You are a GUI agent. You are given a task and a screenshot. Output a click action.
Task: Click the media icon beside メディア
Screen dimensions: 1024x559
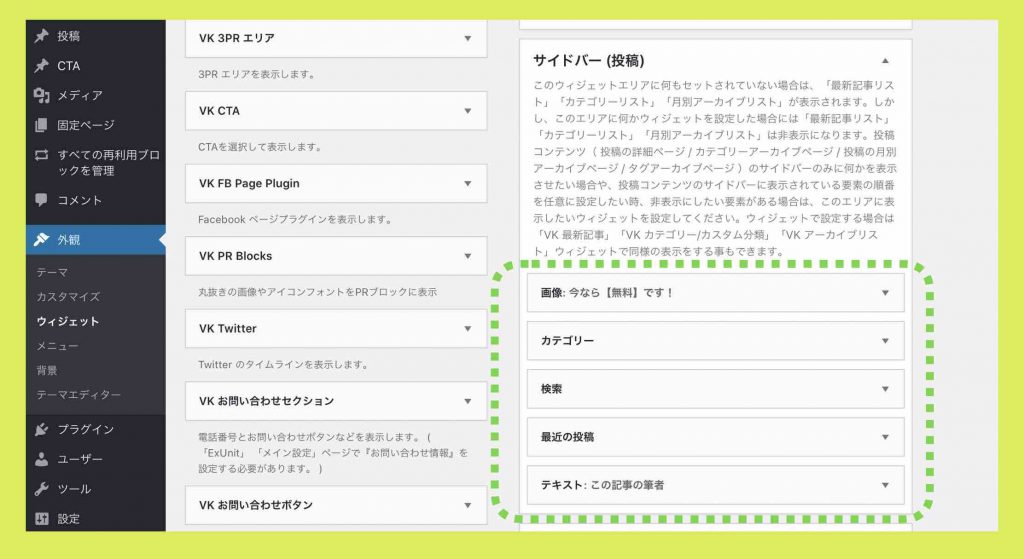click(42, 95)
